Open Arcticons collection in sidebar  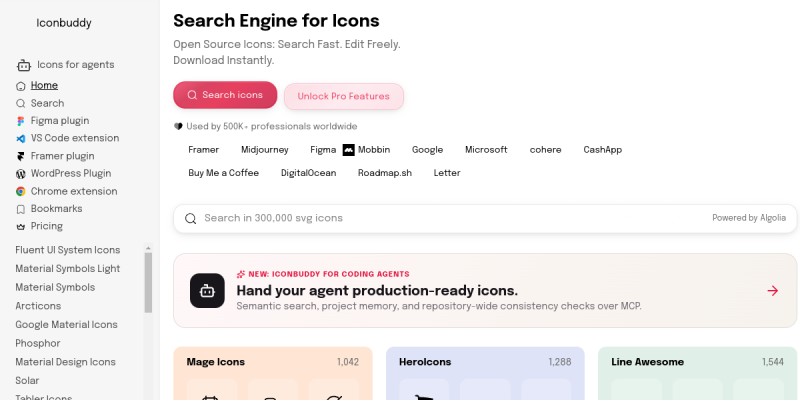point(38,306)
